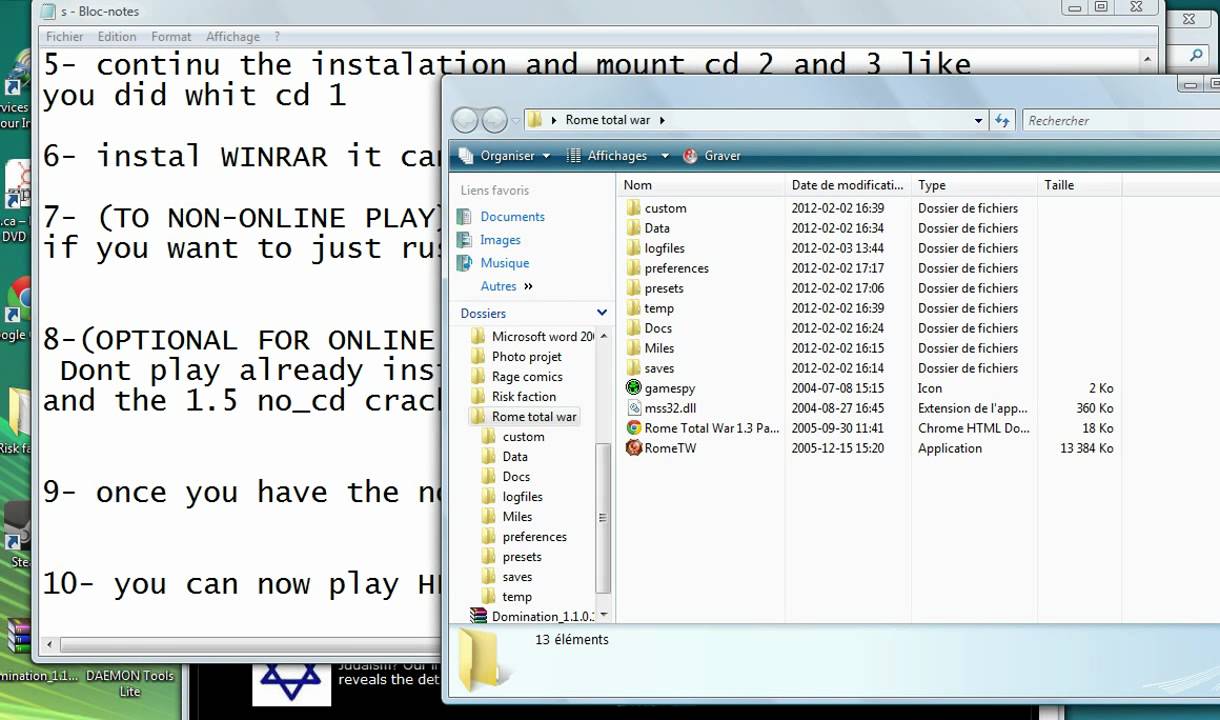Open Affichage menu in Bloc-notes
The image size is (1220, 720).
pyautogui.click(x=233, y=36)
